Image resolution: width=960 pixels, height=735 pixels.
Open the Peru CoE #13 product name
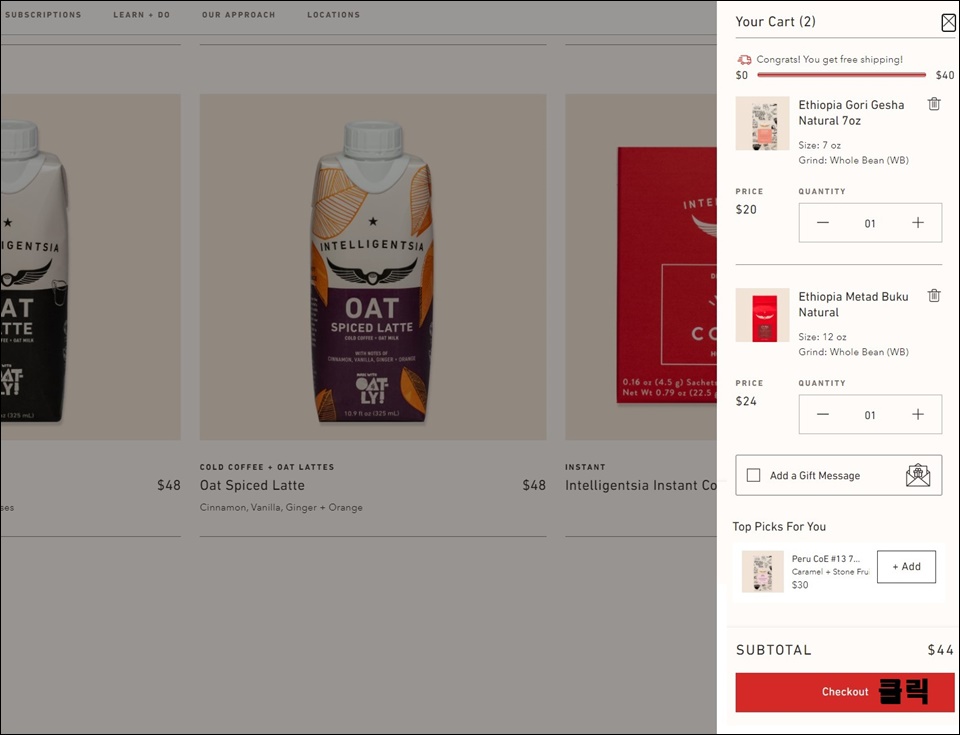pyautogui.click(x=826, y=559)
